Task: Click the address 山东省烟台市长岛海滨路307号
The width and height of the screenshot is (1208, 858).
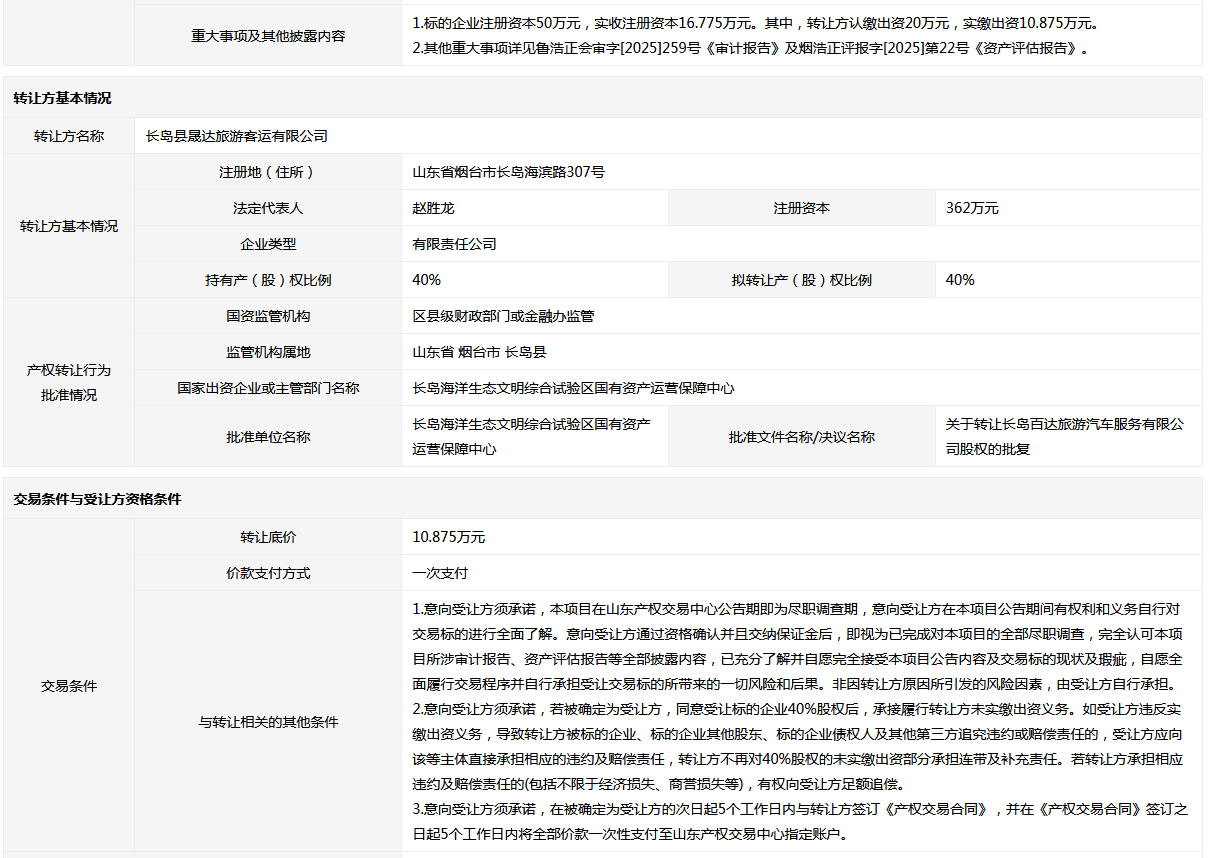Action: click(508, 172)
